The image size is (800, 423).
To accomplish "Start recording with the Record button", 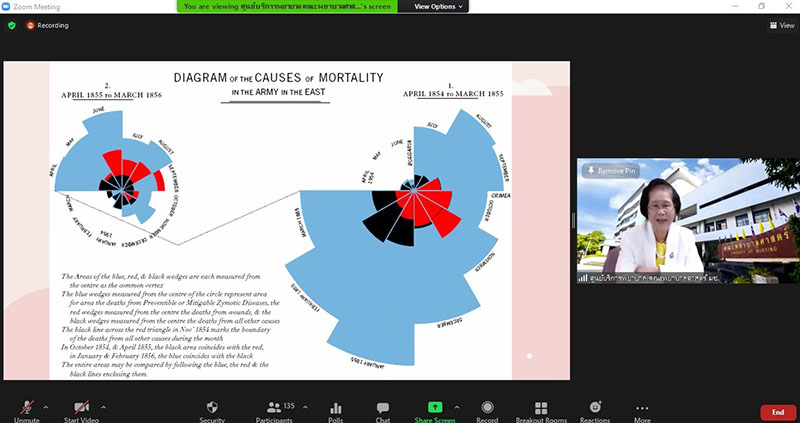I will tap(487, 411).
